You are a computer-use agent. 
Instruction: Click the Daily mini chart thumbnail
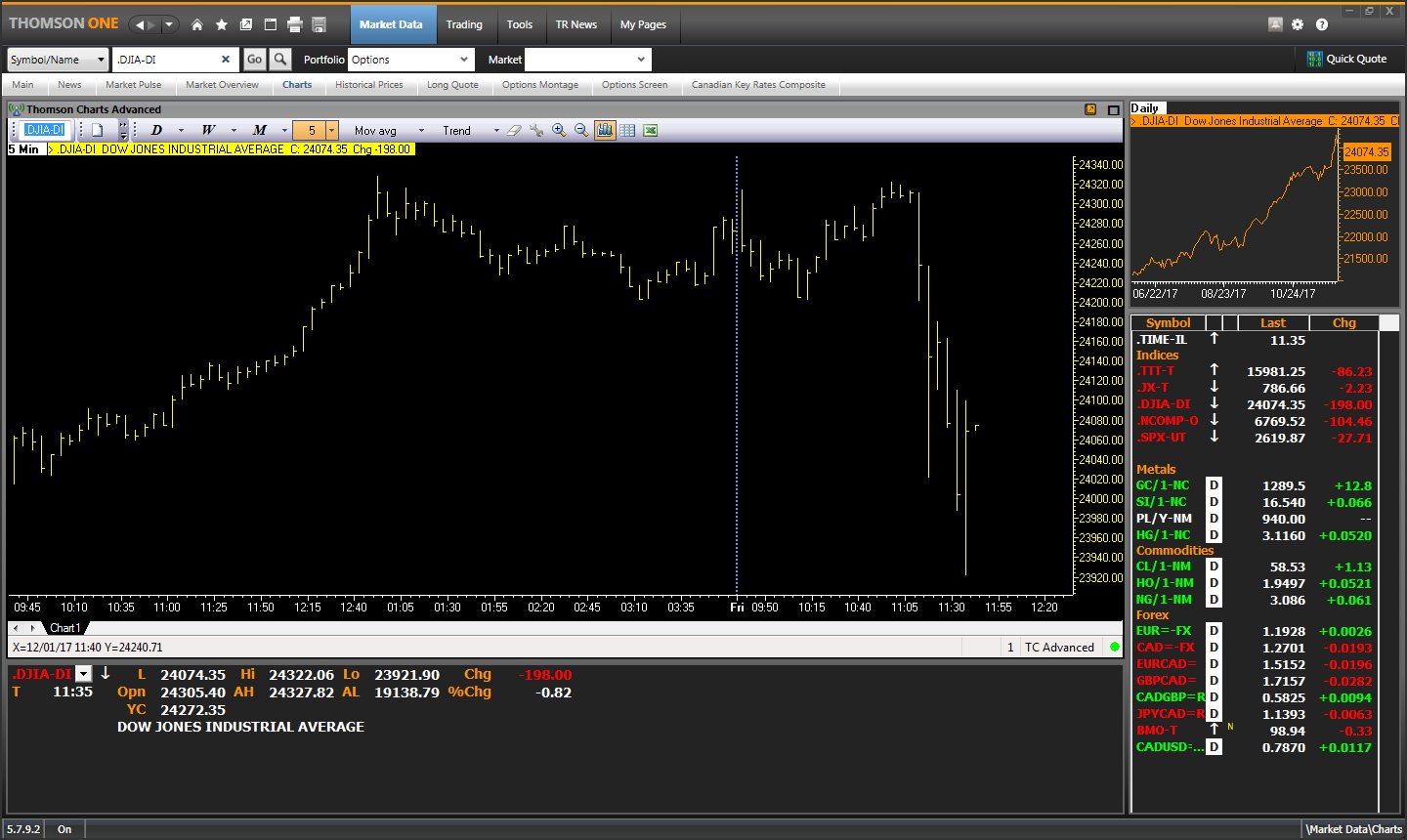click(x=1264, y=207)
